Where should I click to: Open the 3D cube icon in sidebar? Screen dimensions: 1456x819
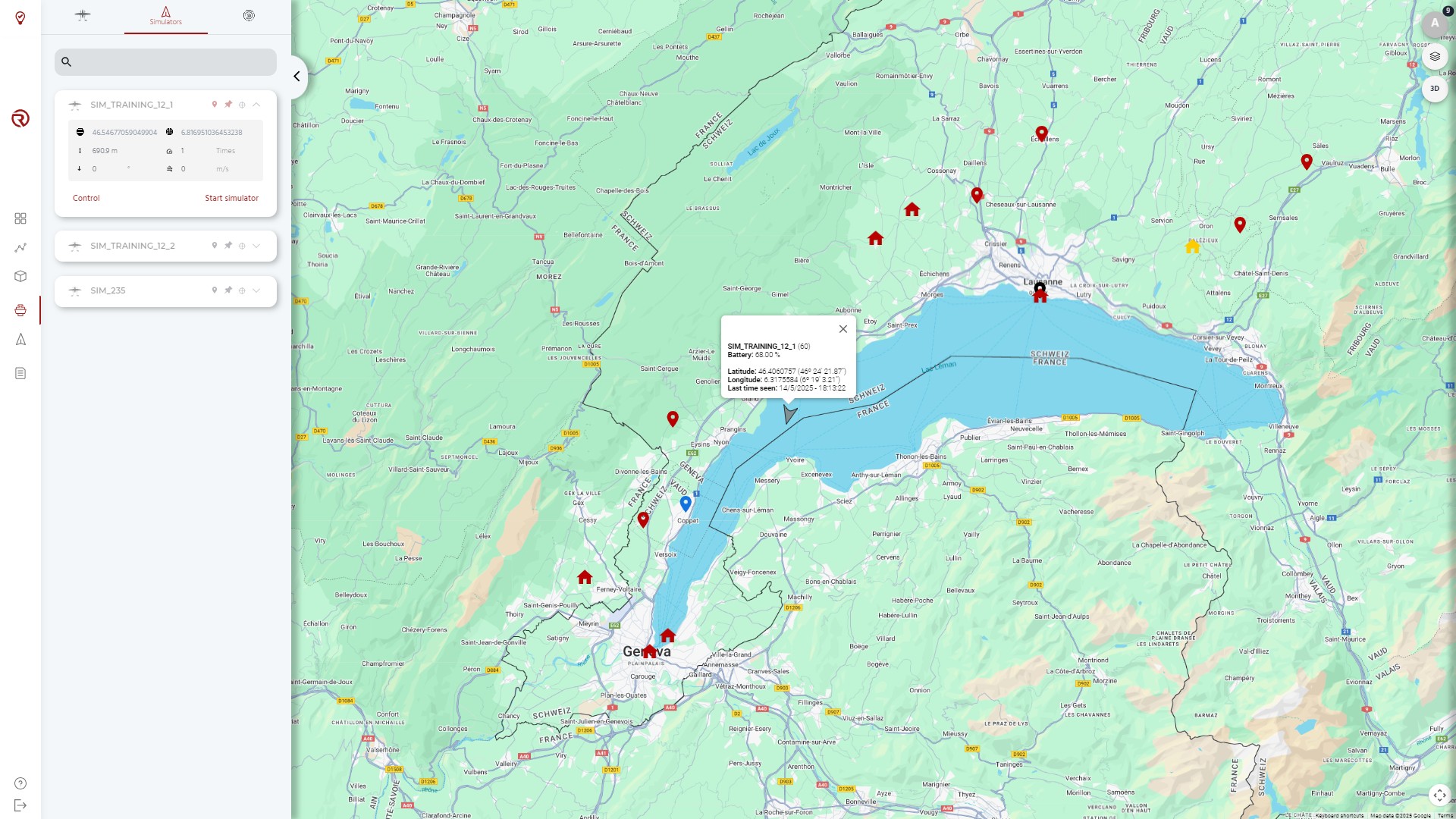pos(20,277)
